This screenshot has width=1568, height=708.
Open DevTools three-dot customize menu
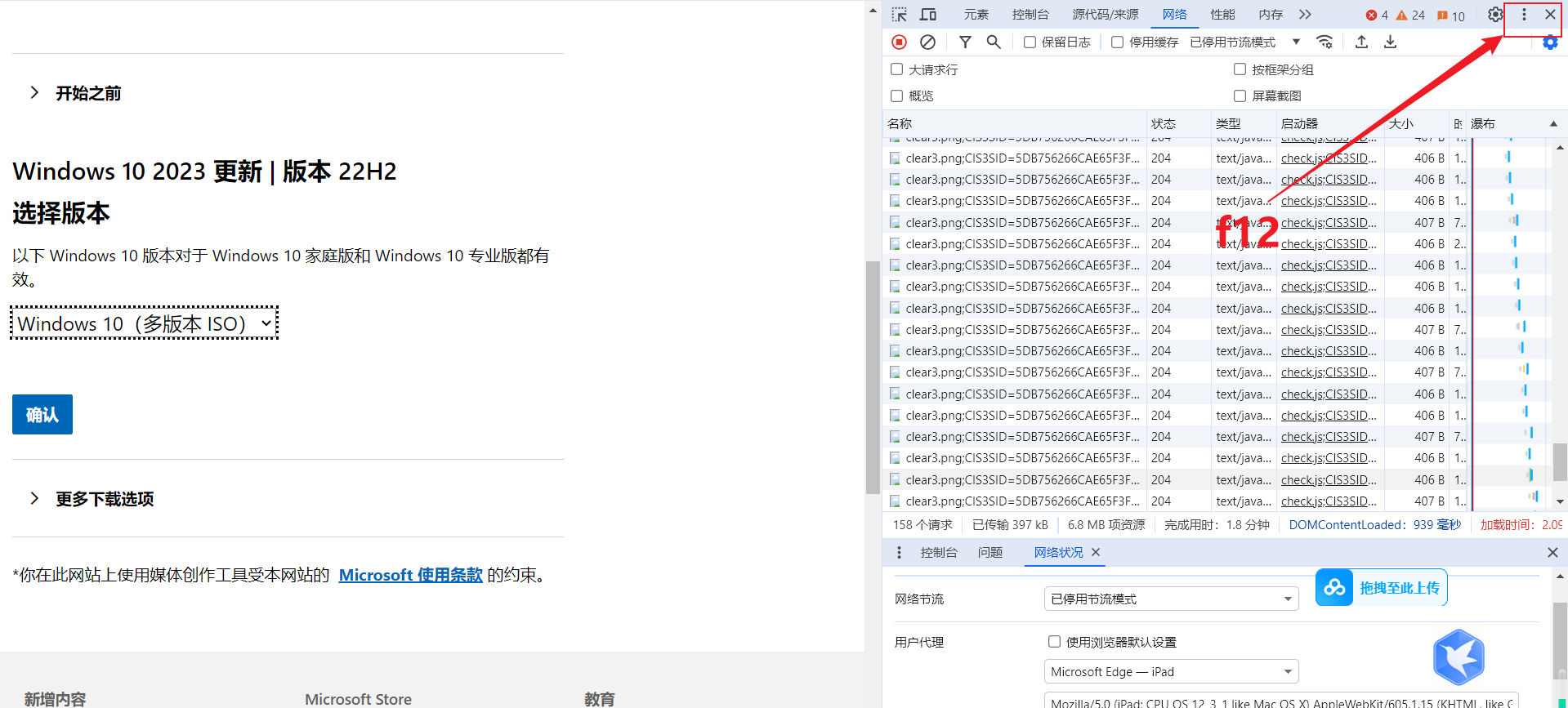[x=1524, y=15]
